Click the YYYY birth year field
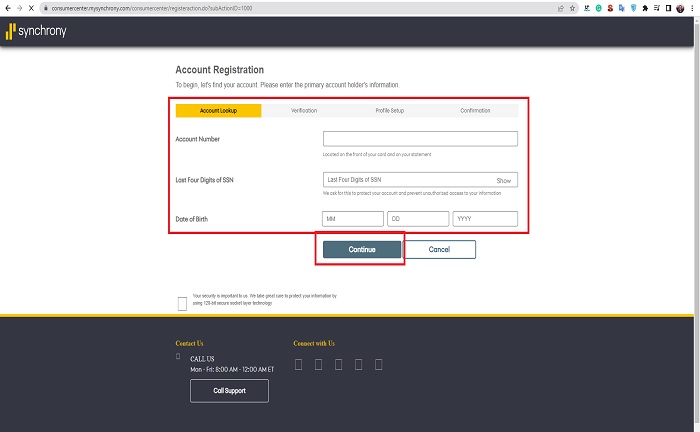 485,219
